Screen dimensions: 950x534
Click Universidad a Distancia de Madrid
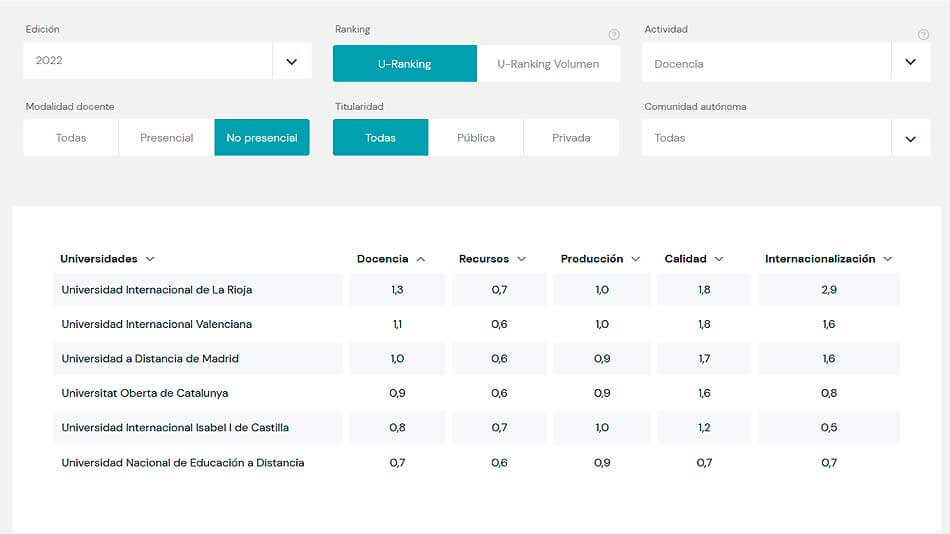(x=150, y=359)
